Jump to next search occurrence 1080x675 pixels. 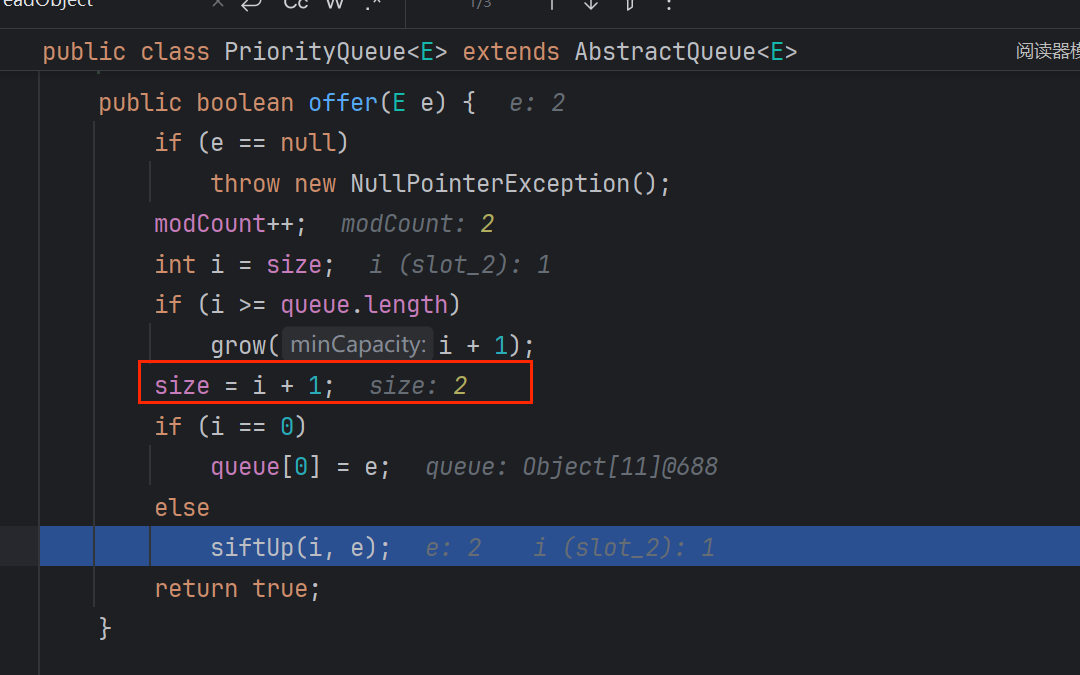point(590,4)
